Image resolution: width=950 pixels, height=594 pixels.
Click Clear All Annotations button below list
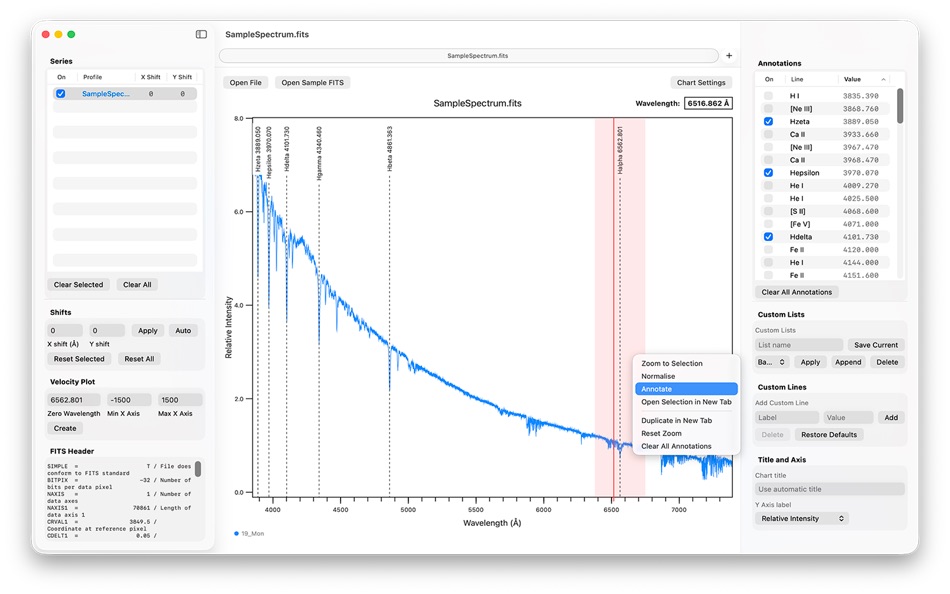pos(797,292)
